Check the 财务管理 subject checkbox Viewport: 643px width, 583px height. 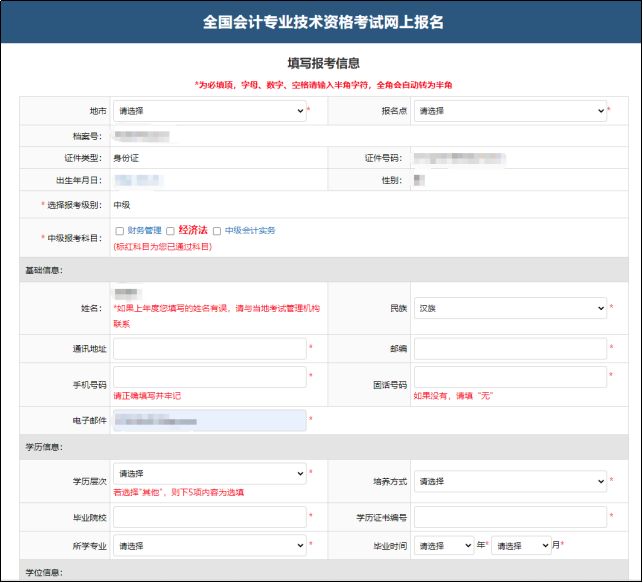[x=120, y=231]
